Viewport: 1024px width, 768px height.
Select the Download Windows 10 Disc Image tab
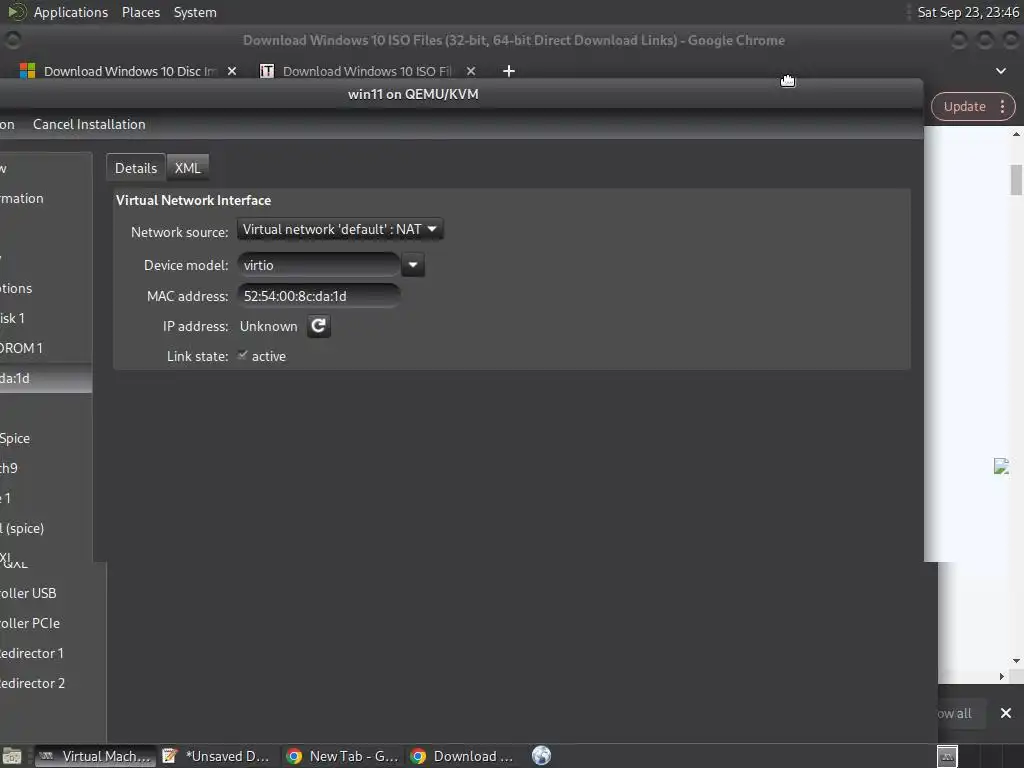(129, 71)
